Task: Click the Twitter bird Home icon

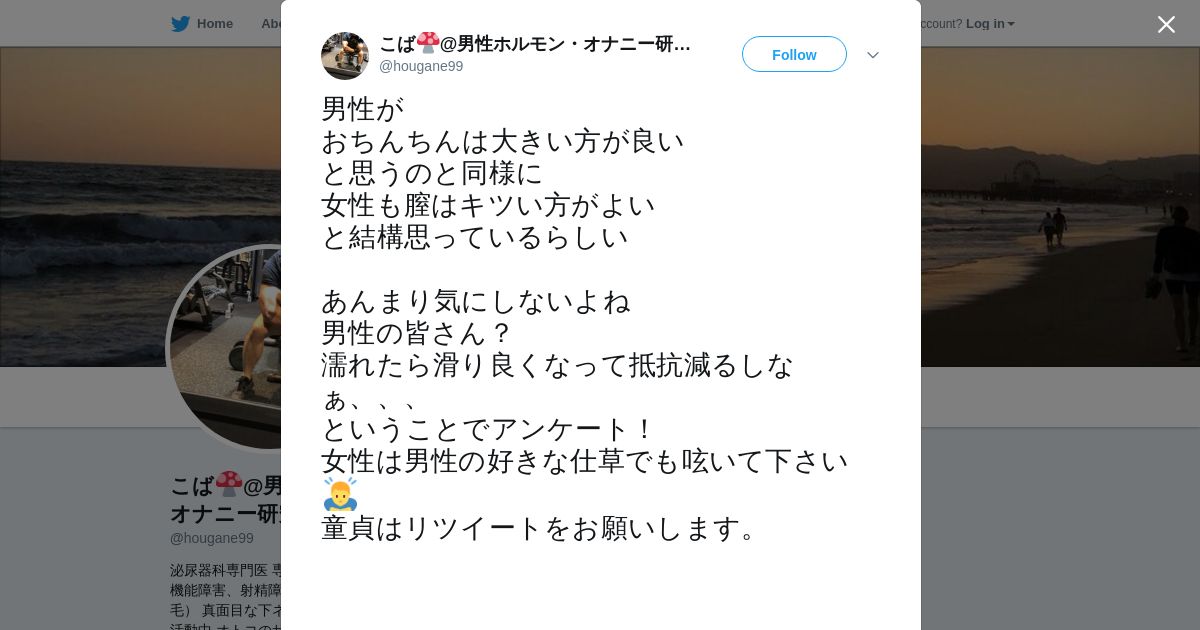Action: point(180,24)
